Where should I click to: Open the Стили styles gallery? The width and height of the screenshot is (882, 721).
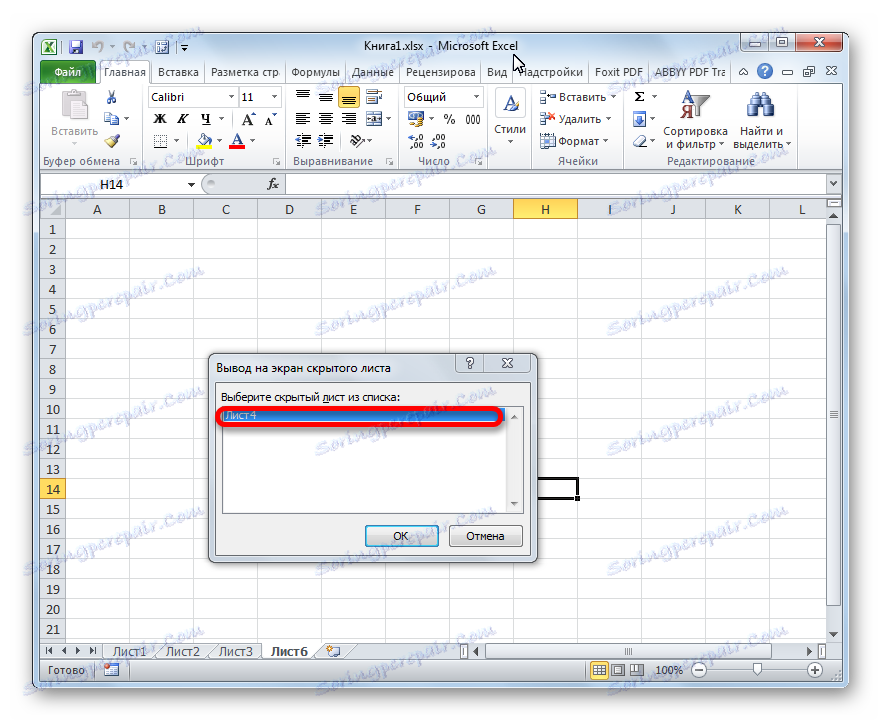[x=510, y=117]
